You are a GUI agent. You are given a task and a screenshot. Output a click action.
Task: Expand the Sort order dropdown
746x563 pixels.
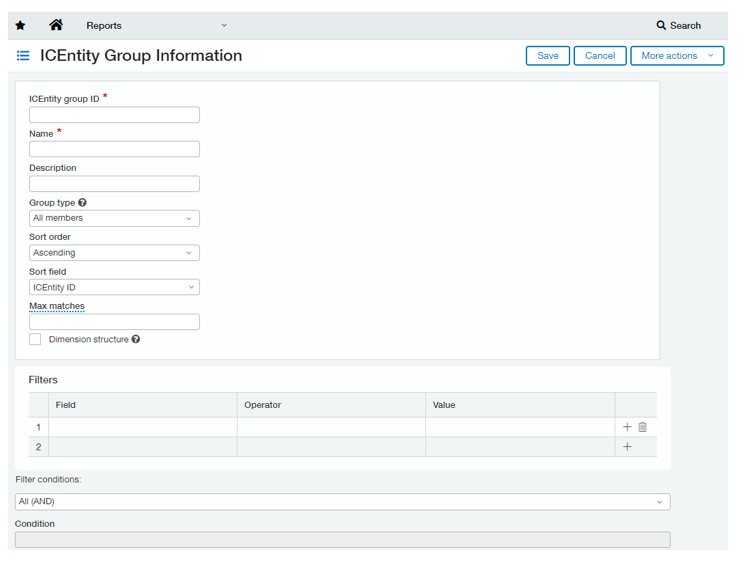[x=114, y=253]
